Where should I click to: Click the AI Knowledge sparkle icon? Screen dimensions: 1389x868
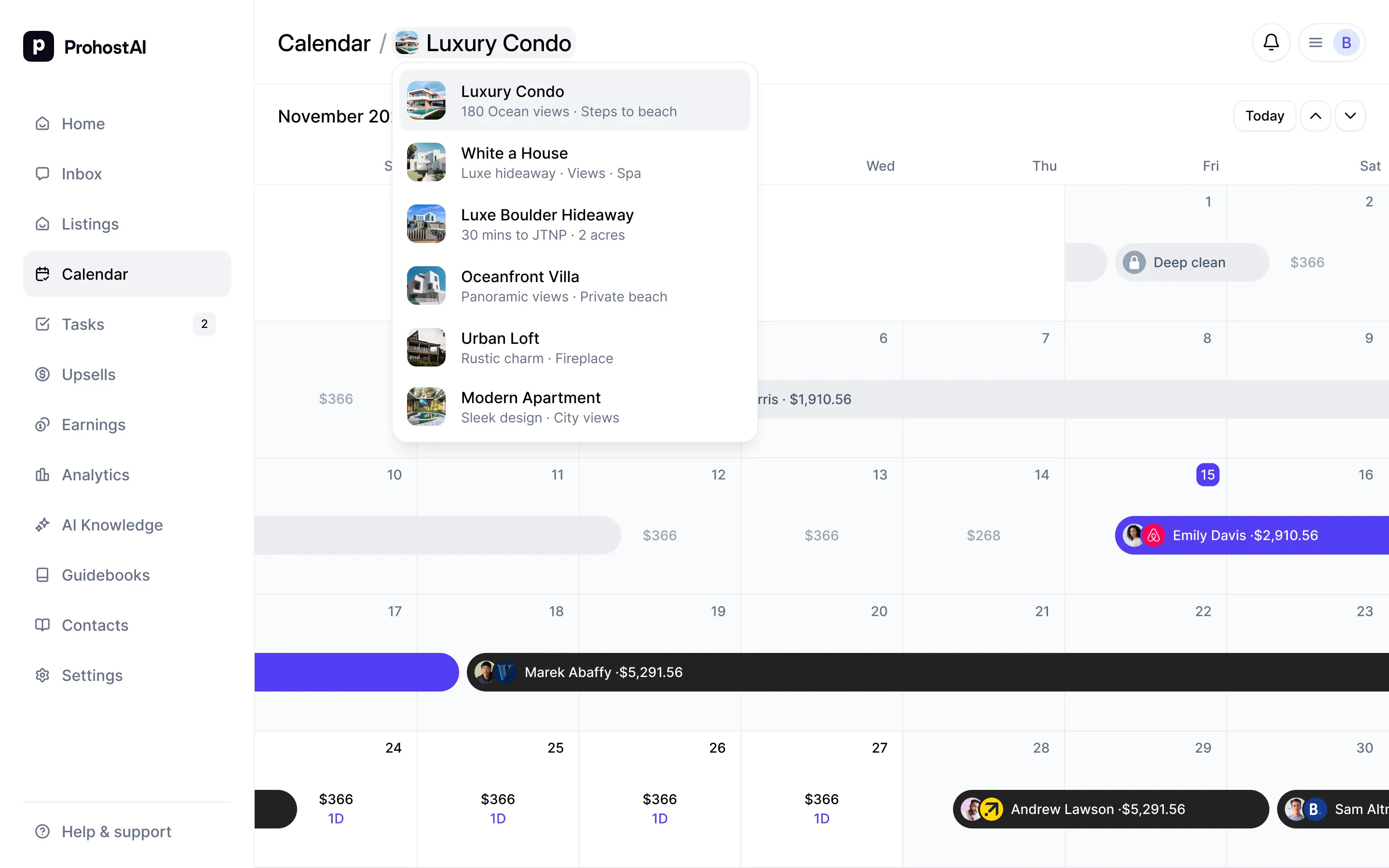42,525
